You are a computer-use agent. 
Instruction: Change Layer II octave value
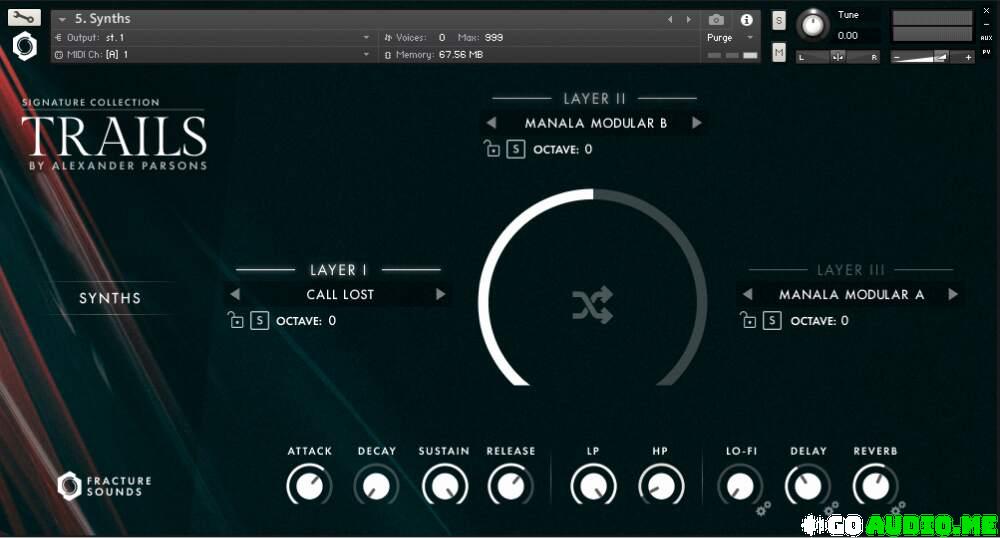click(588, 149)
